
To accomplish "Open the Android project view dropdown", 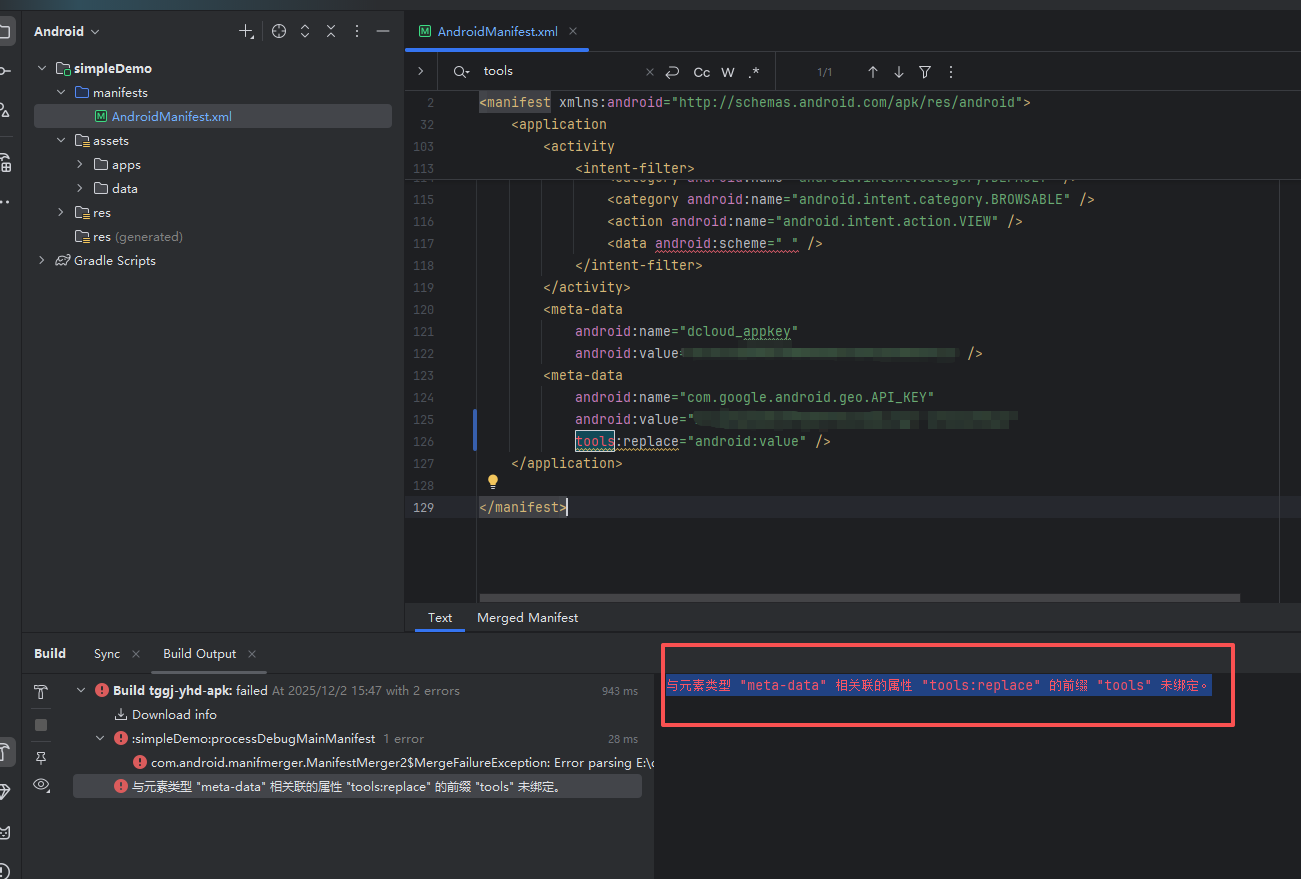I will [x=67, y=31].
